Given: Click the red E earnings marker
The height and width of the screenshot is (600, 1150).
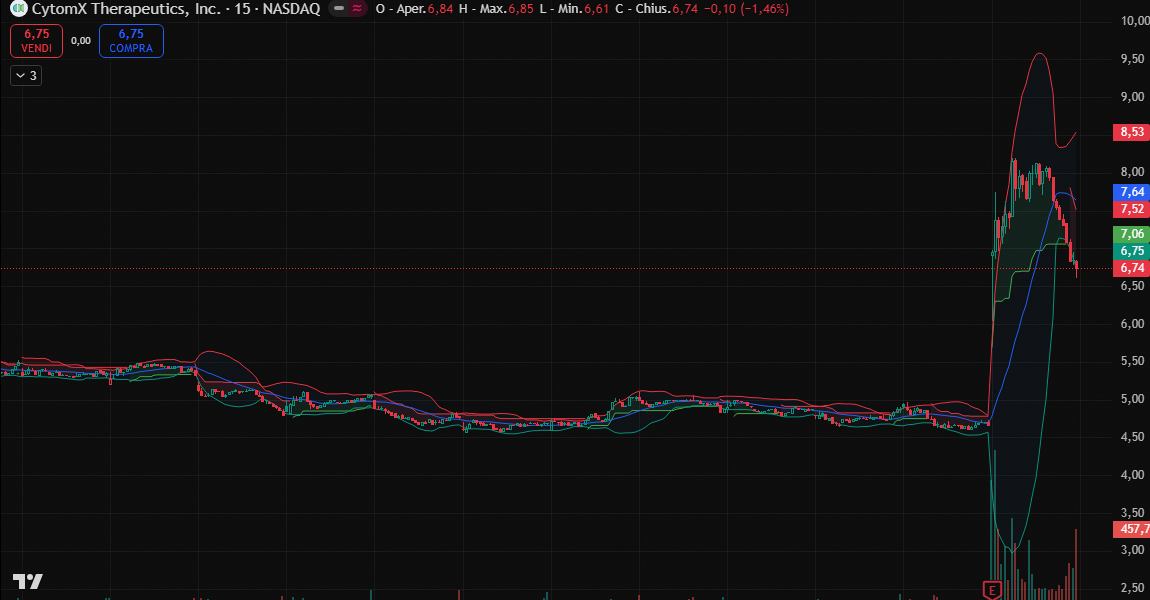Looking at the screenshot, I should coord(992,590).
